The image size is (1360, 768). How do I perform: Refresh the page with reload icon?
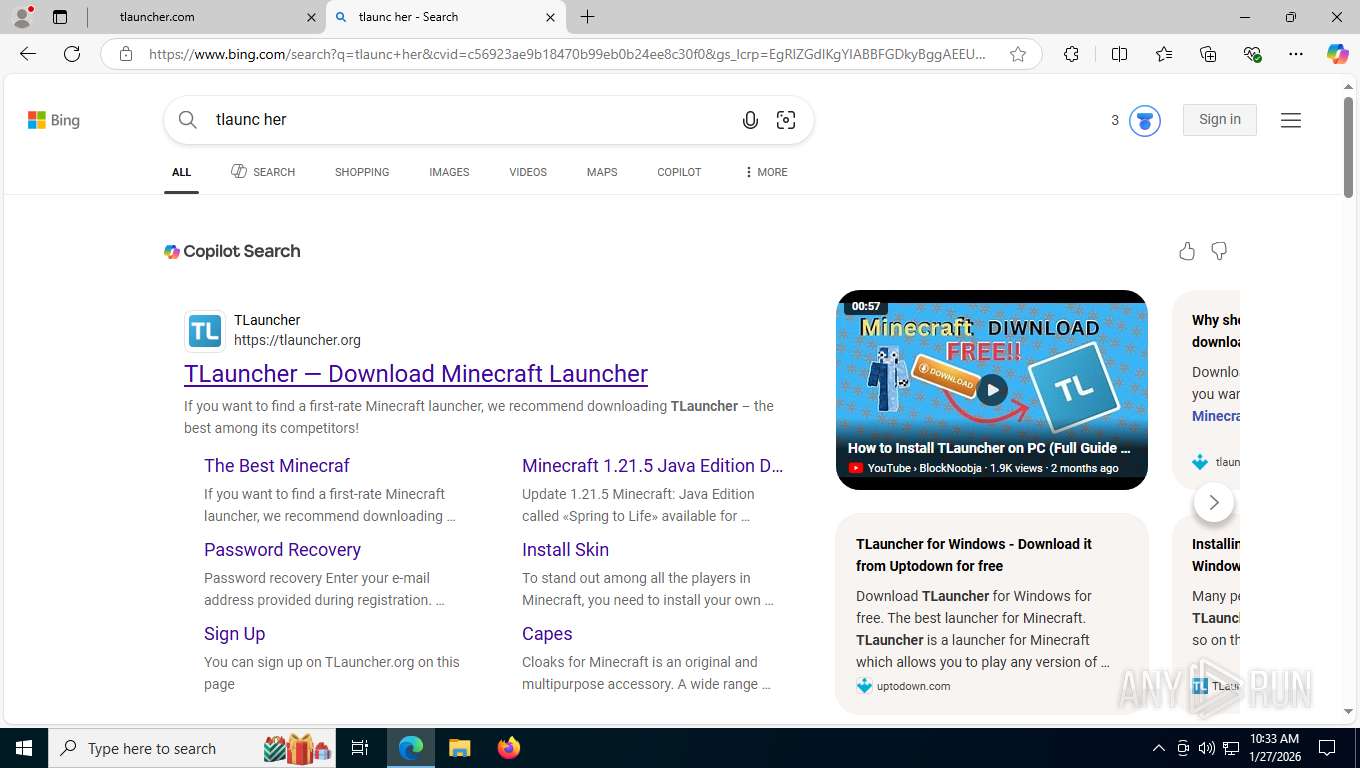(72, 54)
